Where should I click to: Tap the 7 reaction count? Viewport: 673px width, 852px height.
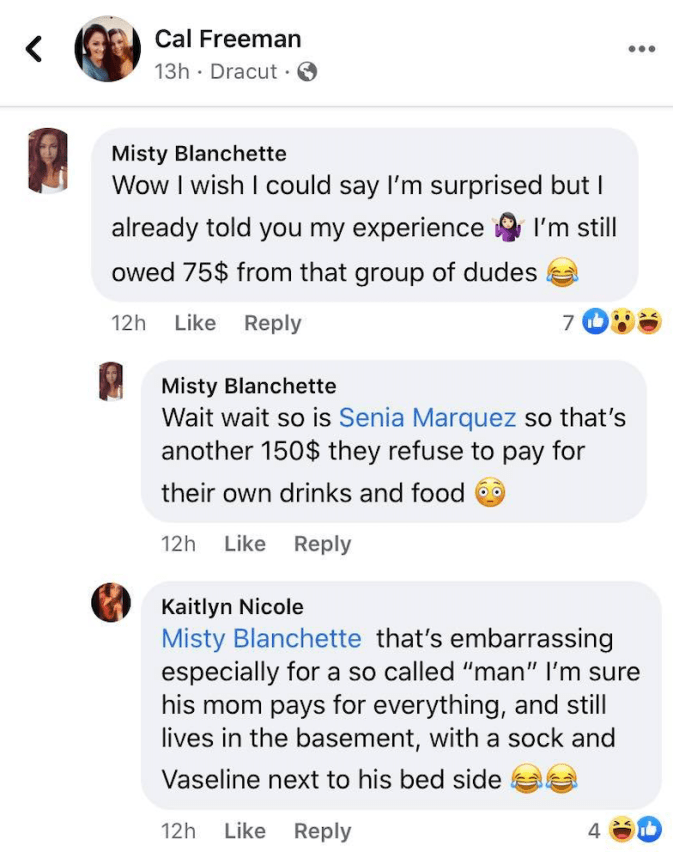(x=568, y=322)
